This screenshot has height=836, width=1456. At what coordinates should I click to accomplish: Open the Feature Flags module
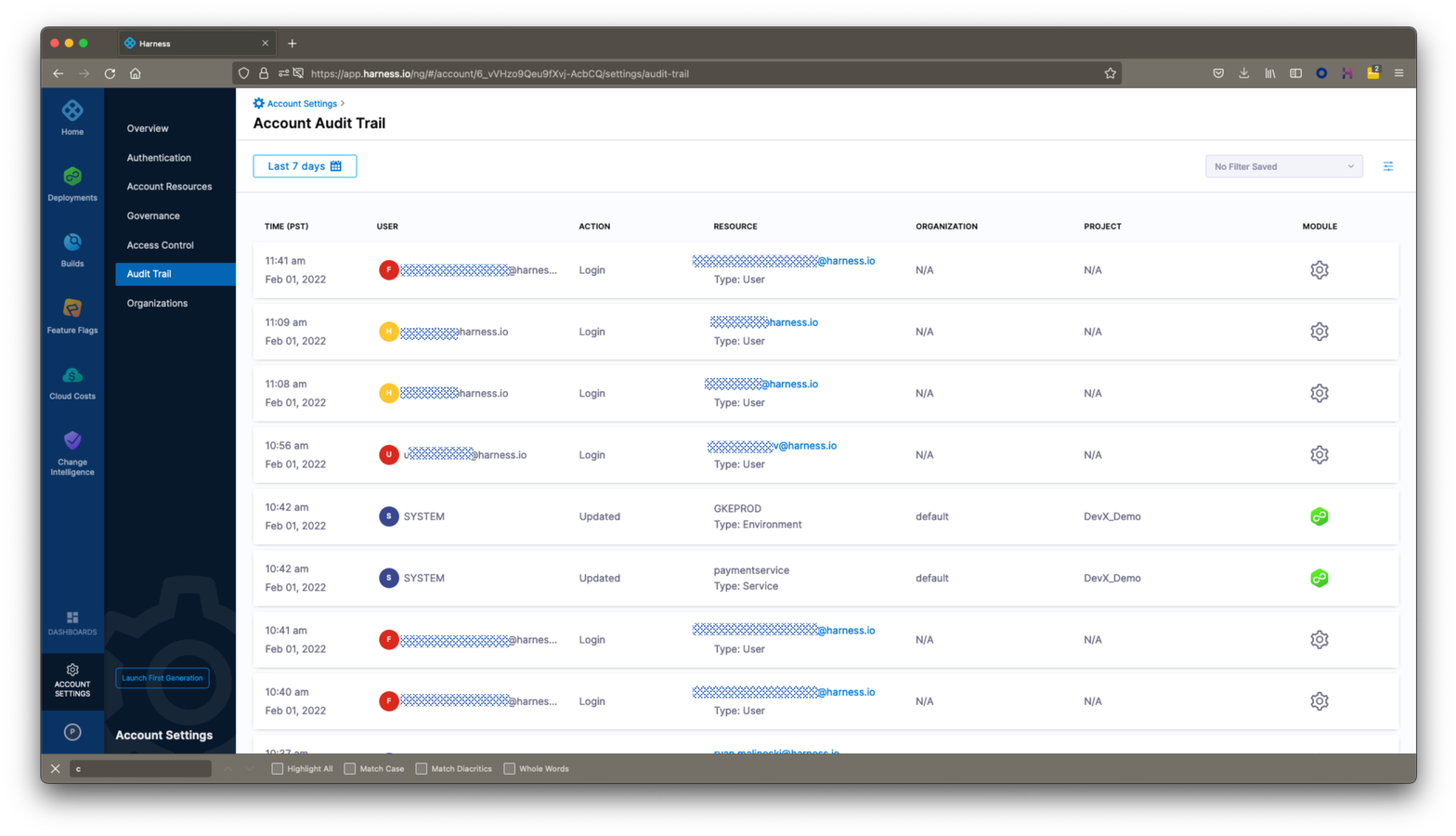(x=72, y=316)
